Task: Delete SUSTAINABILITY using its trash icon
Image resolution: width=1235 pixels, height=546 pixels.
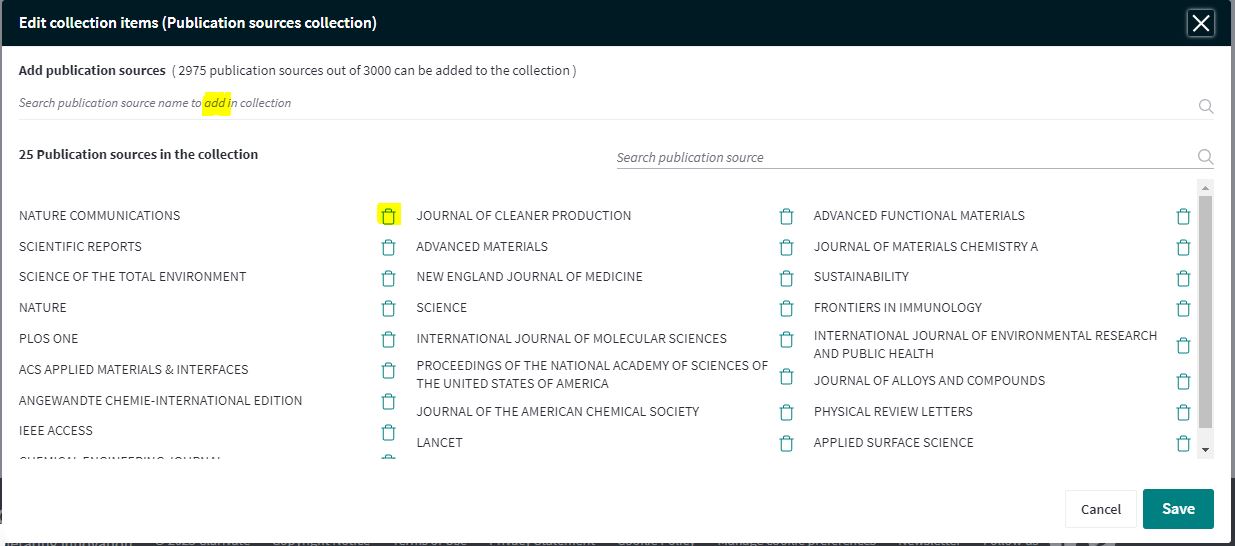Action: 1183,278
